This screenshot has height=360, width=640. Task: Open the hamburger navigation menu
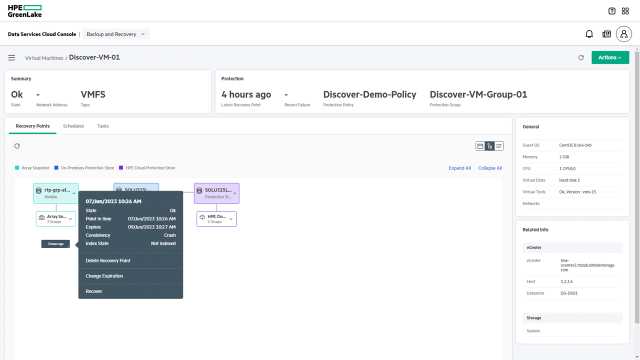[11, 58]
